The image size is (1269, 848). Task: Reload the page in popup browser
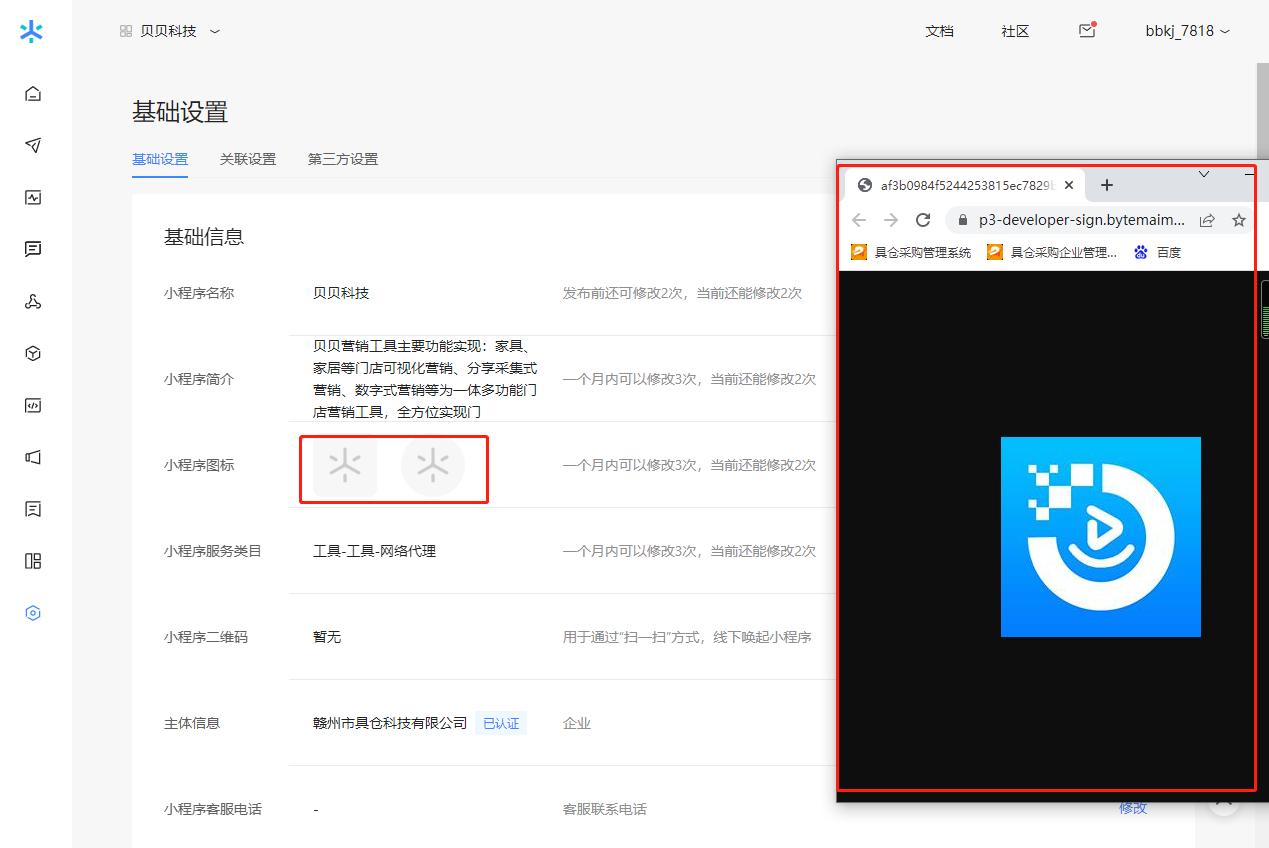click(923, 220)
